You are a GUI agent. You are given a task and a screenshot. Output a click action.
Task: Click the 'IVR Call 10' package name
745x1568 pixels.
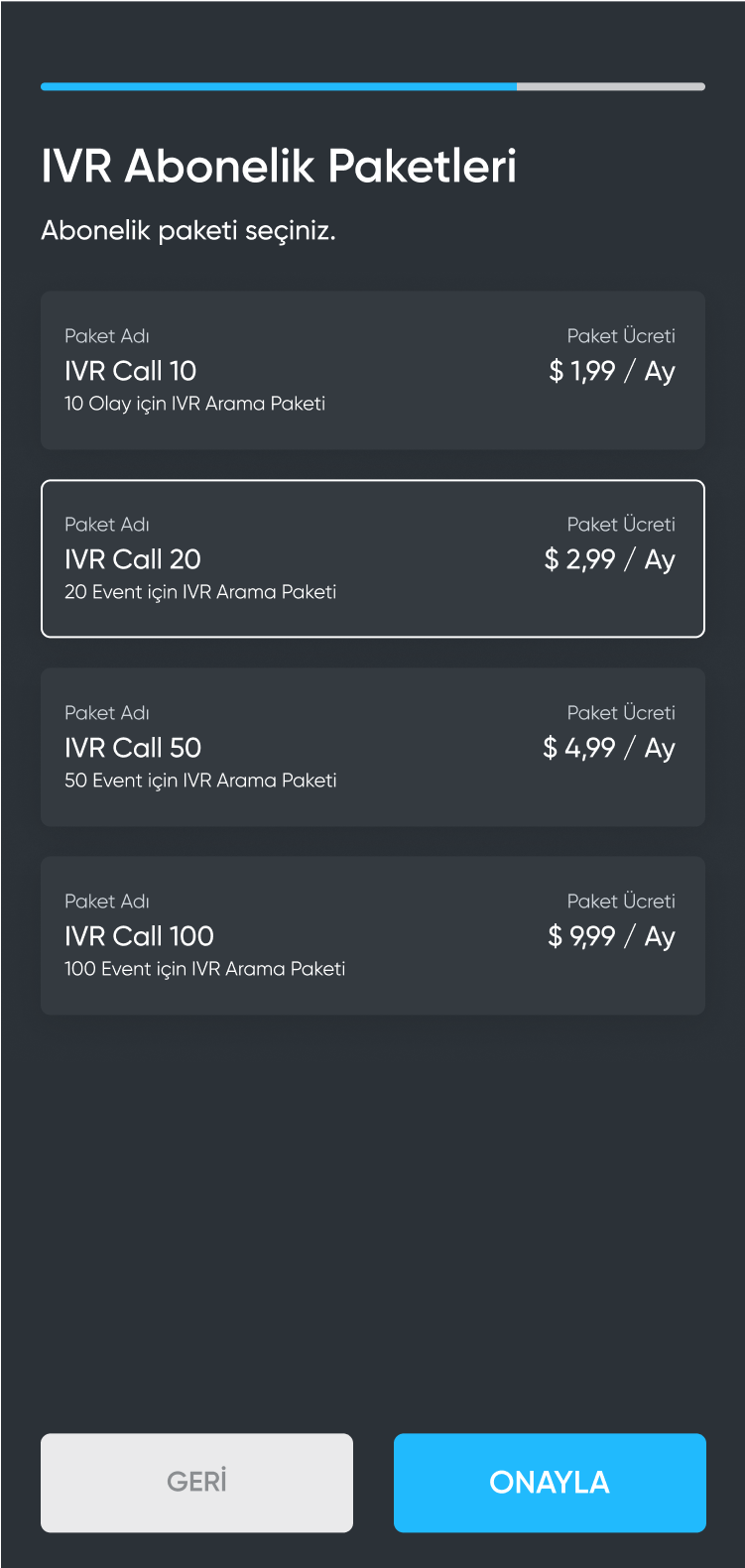130,371
